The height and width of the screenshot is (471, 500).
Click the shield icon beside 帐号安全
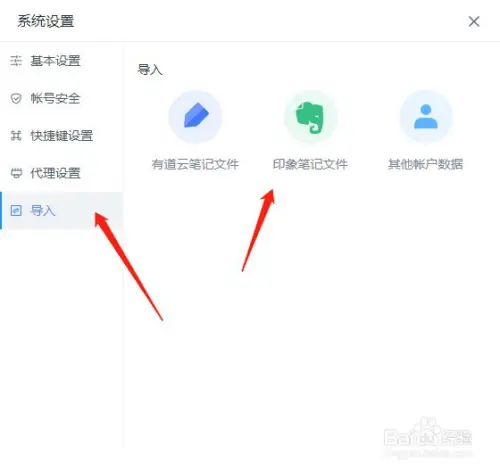pyautogui.click(x=16, y=98)
